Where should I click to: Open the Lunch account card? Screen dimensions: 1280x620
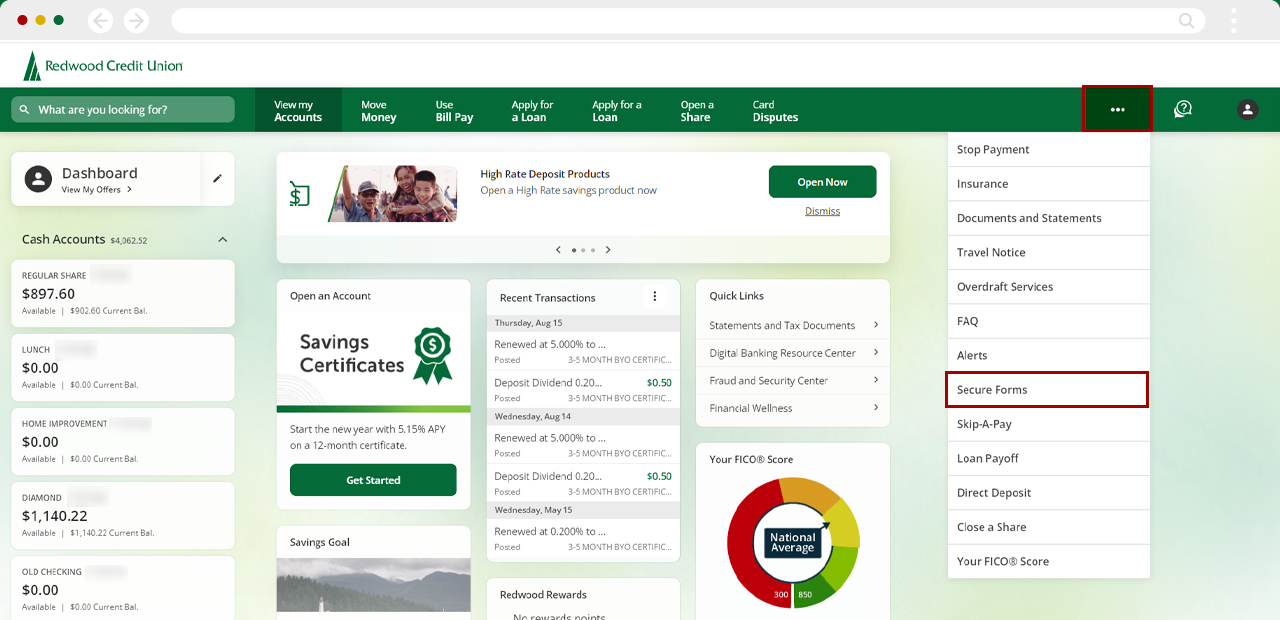tap(123, 367)
